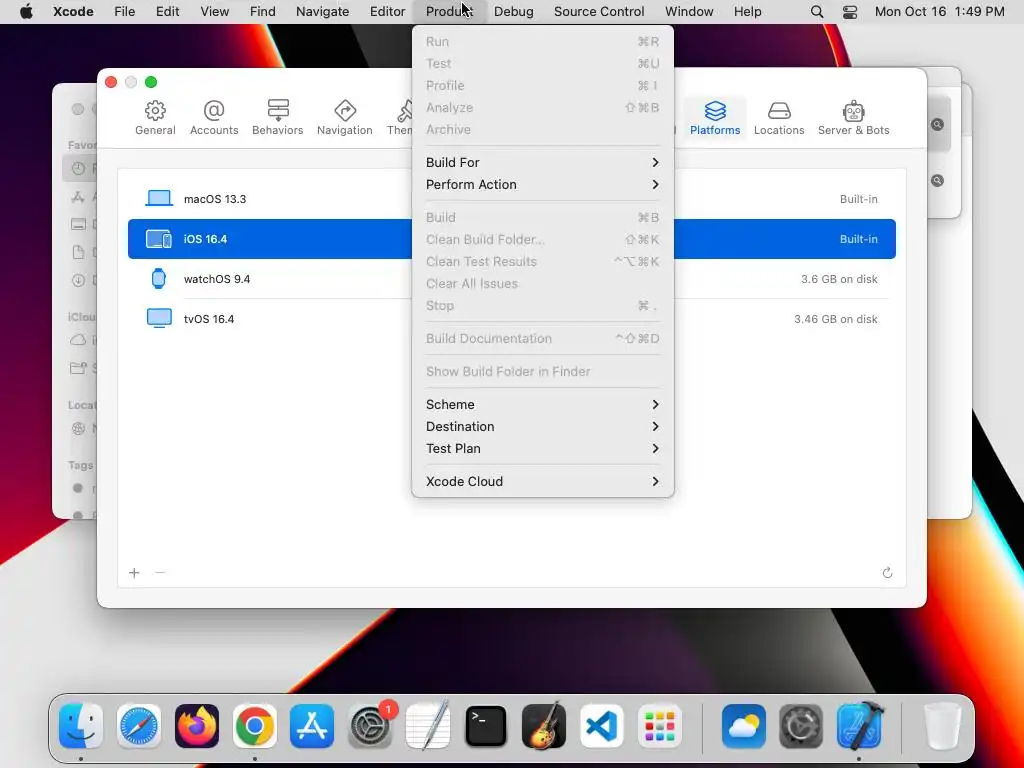Click the Xcode icon in the Dock
Screen dimensions: 1024x768
click(x=859, y=726)
